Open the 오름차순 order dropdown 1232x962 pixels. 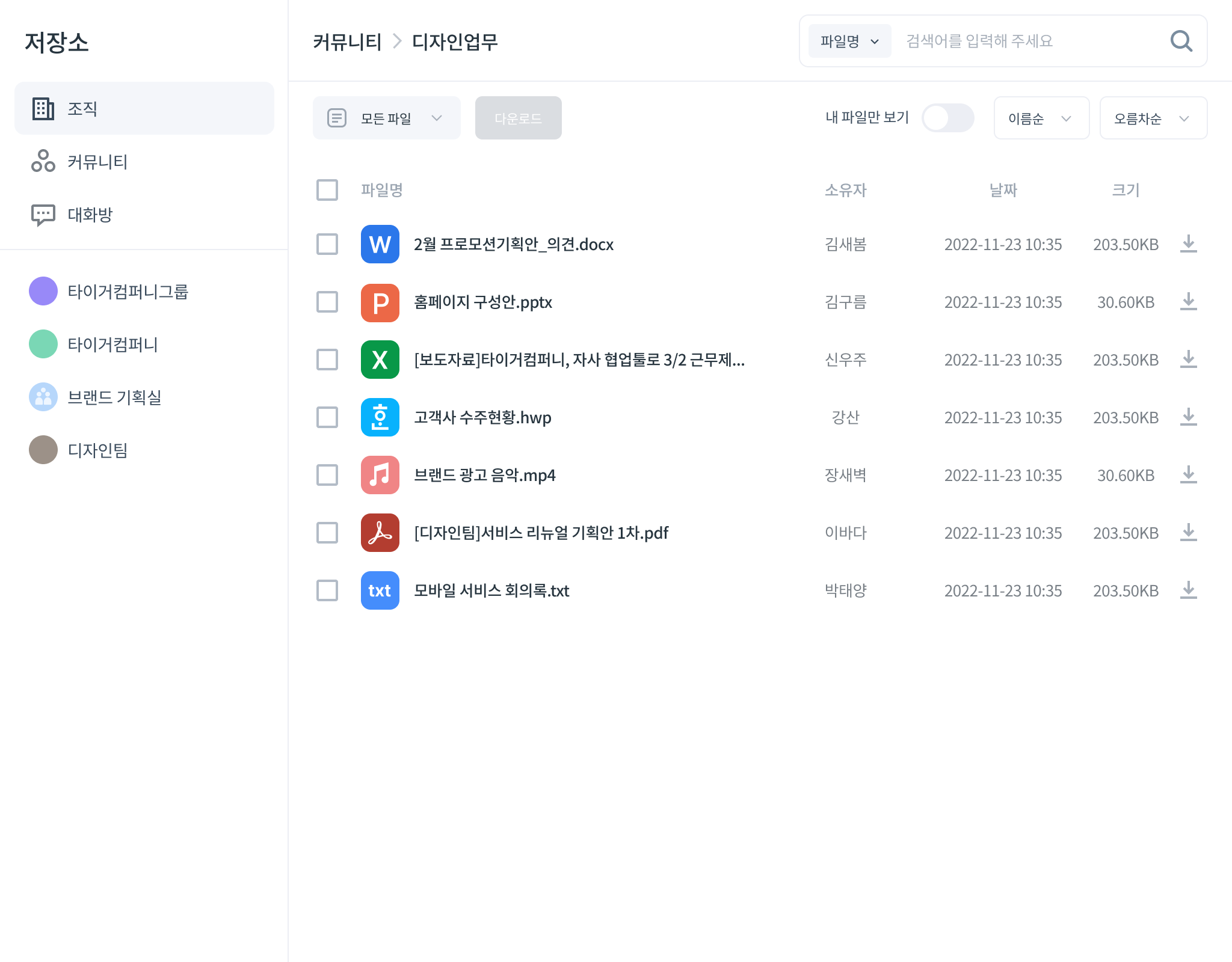[1153, 118]
